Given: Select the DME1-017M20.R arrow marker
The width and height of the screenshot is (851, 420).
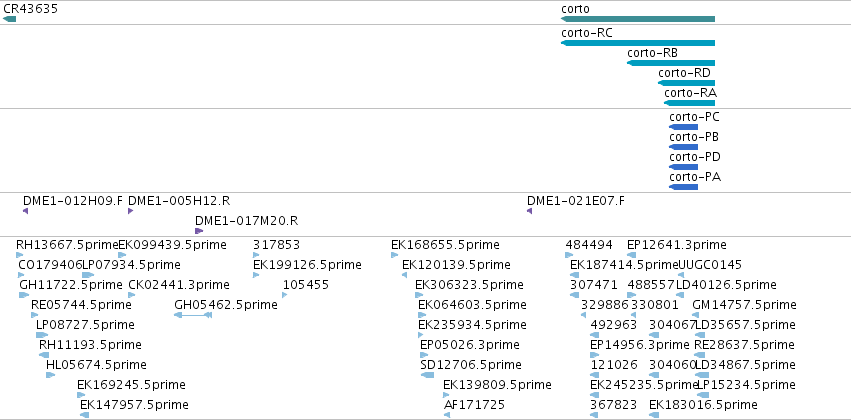Looking at the screenshot, I should click(199, 231).
